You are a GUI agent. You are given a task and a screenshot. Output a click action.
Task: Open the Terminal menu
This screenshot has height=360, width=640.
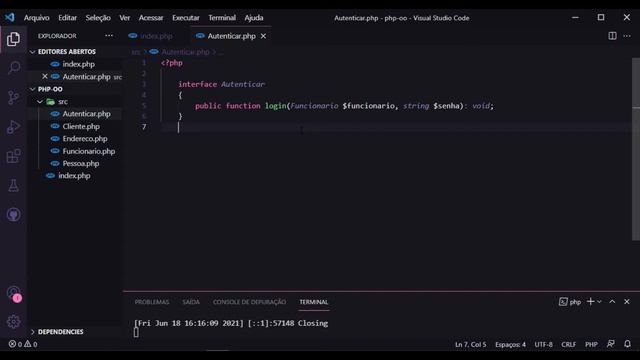click(222, 18)
